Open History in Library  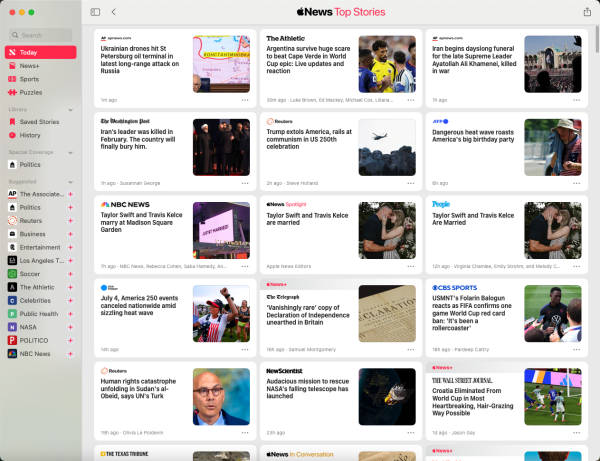click(x=41, y=135)
